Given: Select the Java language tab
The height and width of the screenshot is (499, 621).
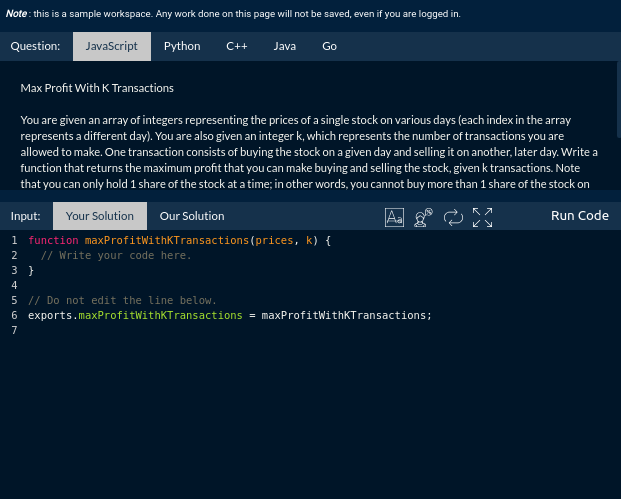Looking at the screenshot, I should click(285, 46).
